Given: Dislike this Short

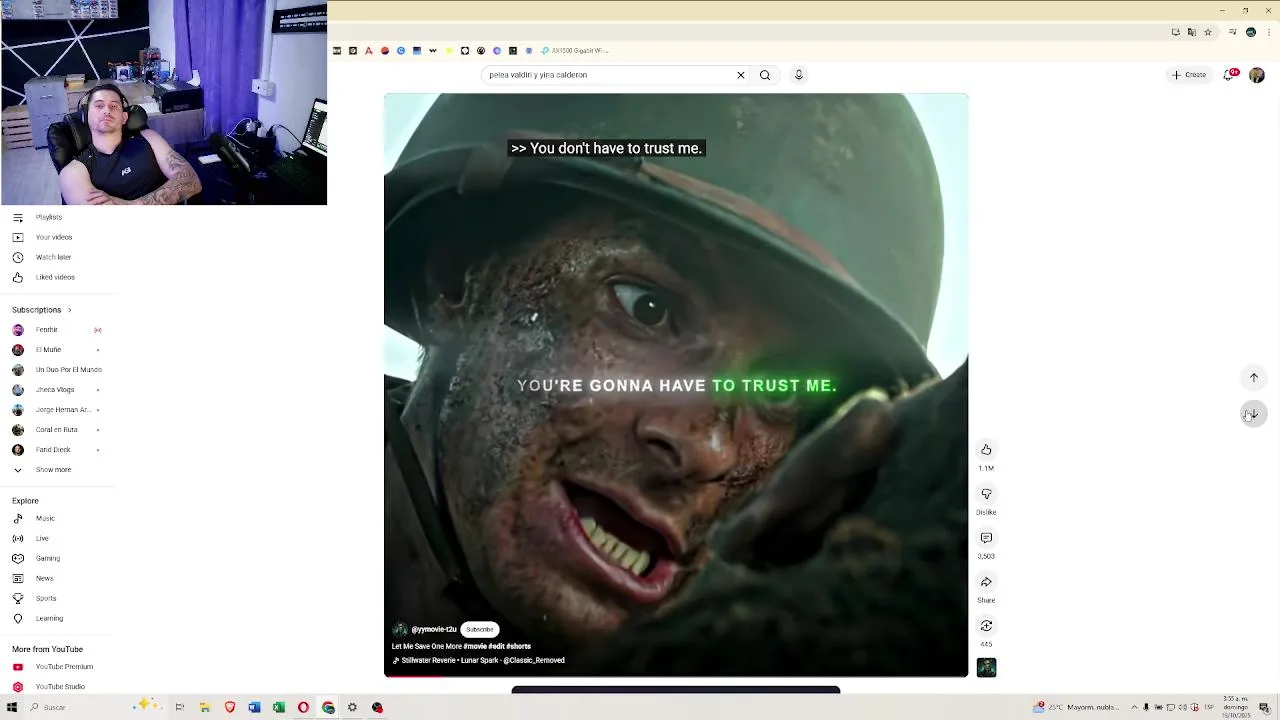Looking at the screenshot, I should pyautogui.click(x=986, y=494).
